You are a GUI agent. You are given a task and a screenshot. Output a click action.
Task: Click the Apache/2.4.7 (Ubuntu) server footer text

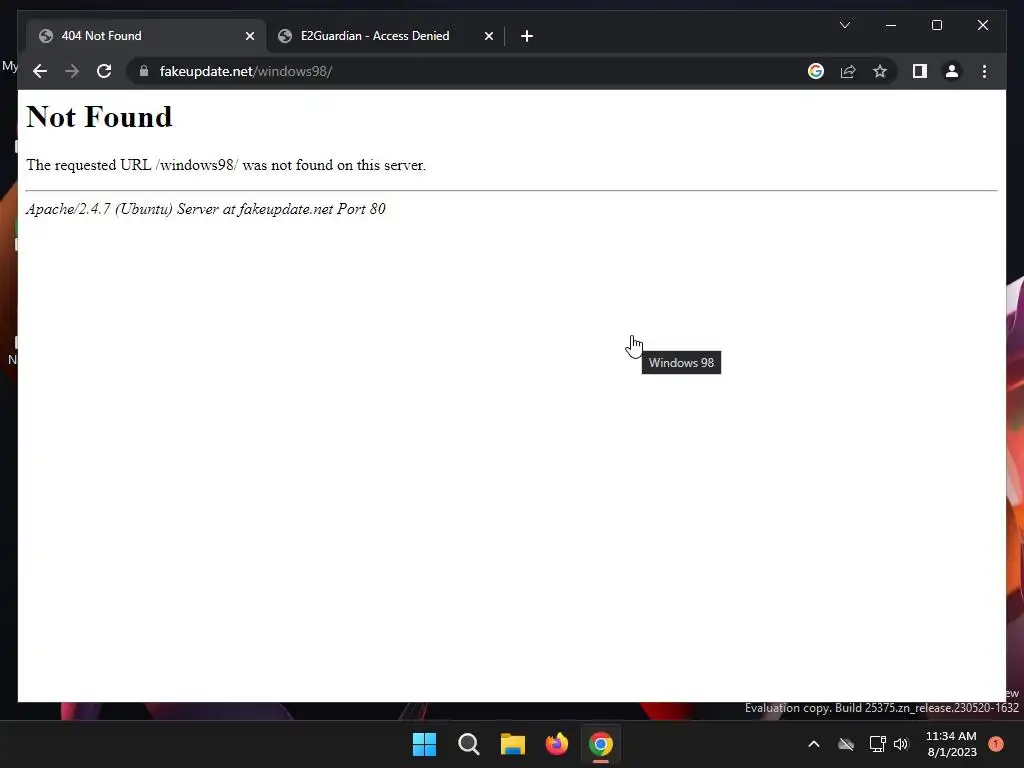click(206, 209)
